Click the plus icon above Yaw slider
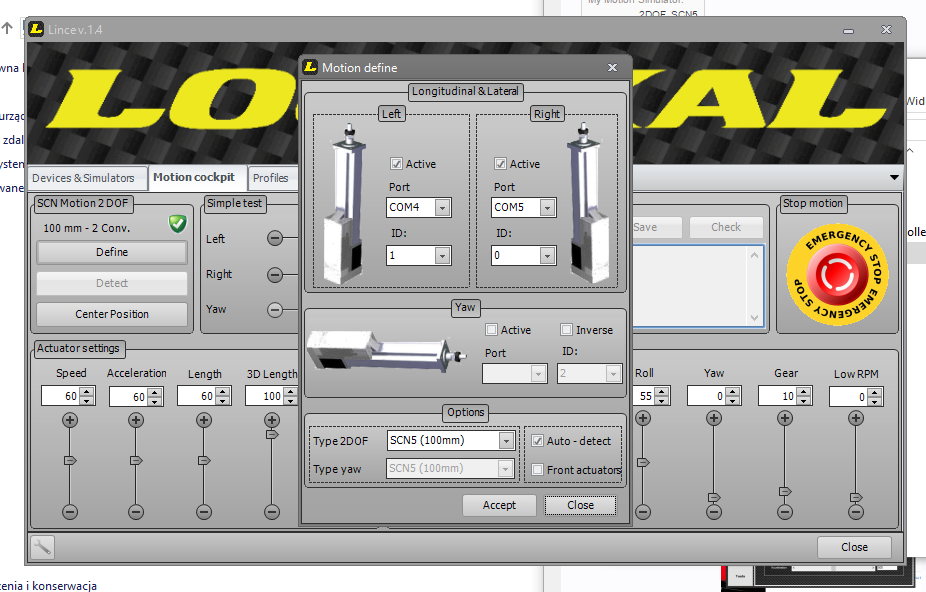This screenshot has width=926, height=592. pyautogui.click(x=713, y=418)
